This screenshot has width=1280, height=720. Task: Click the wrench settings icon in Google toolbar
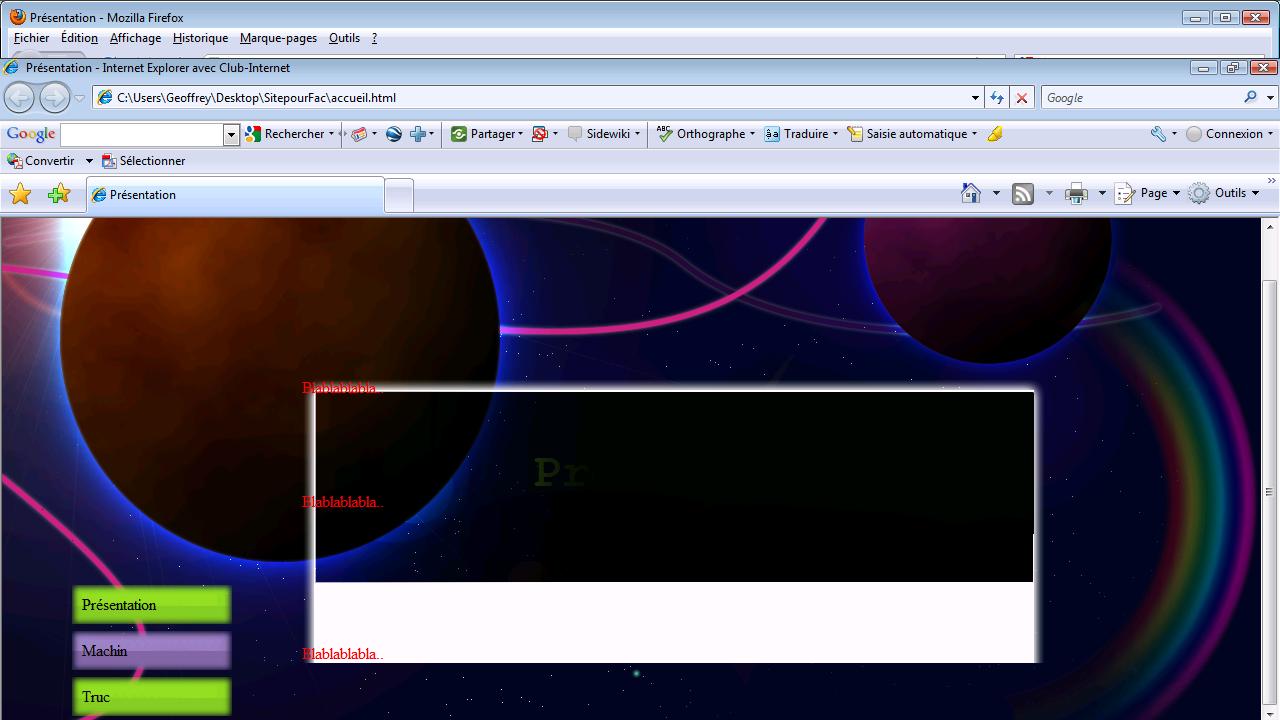point(1158,134)
